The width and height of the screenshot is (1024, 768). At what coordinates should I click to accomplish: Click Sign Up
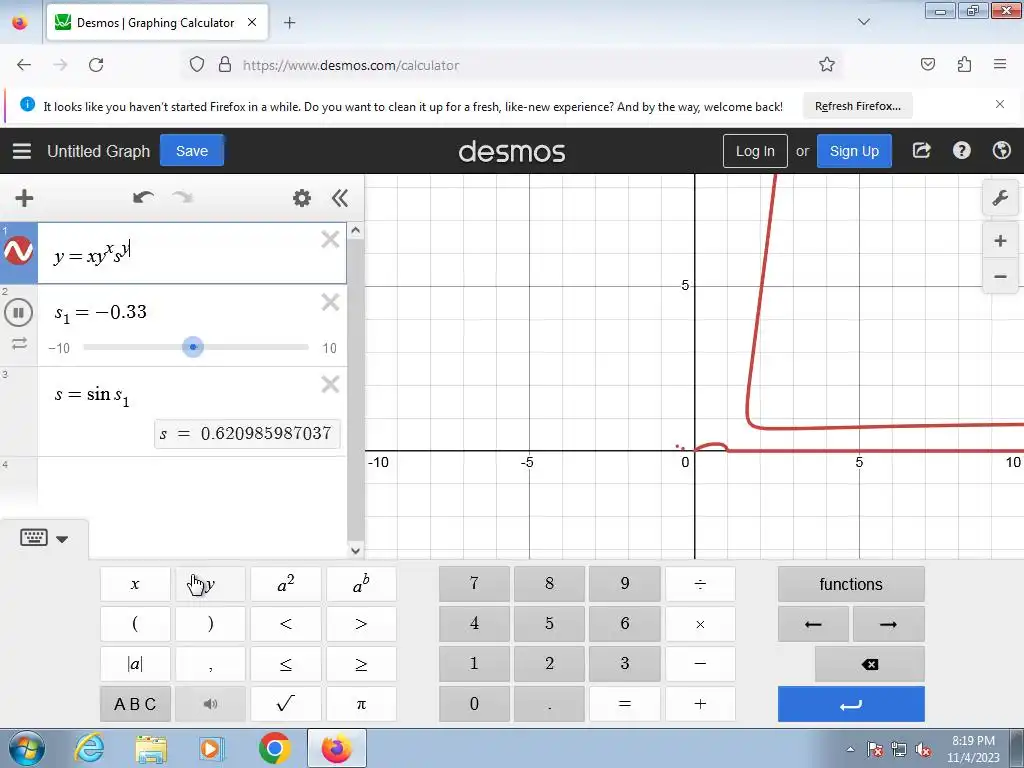coord(854,151)
